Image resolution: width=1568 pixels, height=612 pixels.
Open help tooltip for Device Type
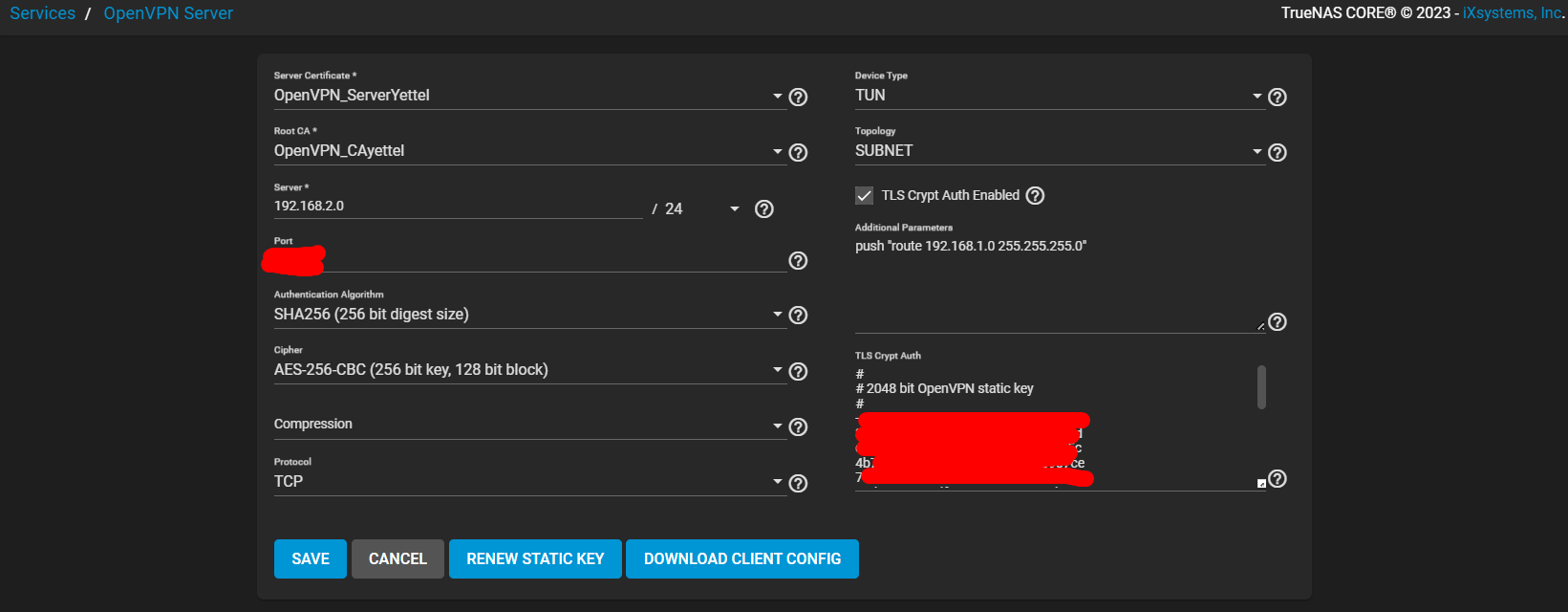(1277, 98)
